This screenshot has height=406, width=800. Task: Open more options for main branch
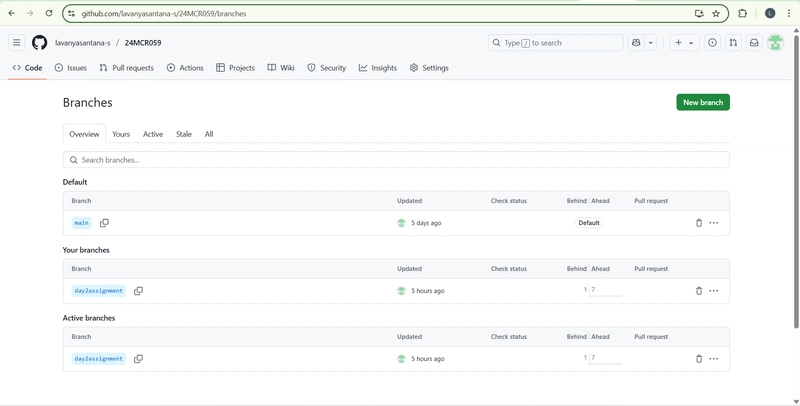[x=714, y=223]
